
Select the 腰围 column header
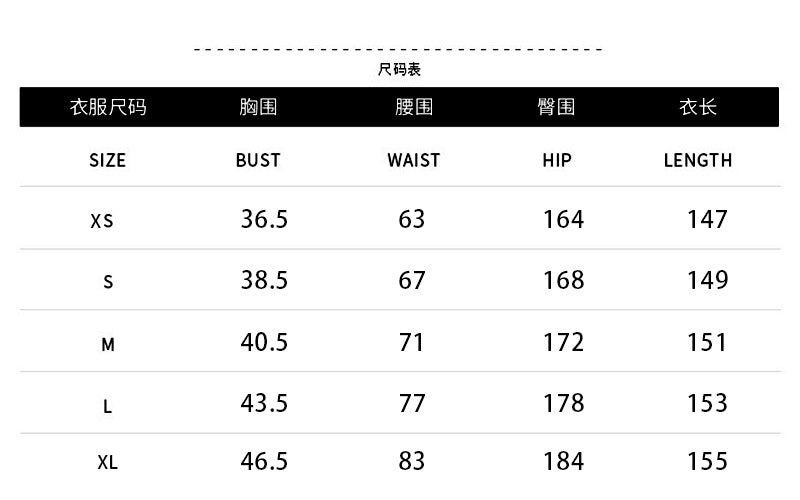[413, 107]
